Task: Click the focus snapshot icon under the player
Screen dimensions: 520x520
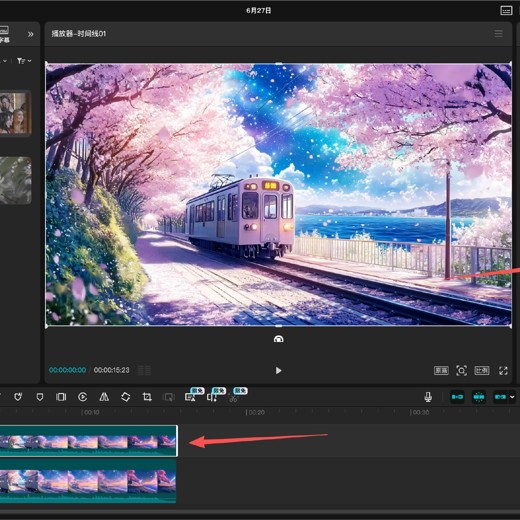Action: (x=461, y=370)
